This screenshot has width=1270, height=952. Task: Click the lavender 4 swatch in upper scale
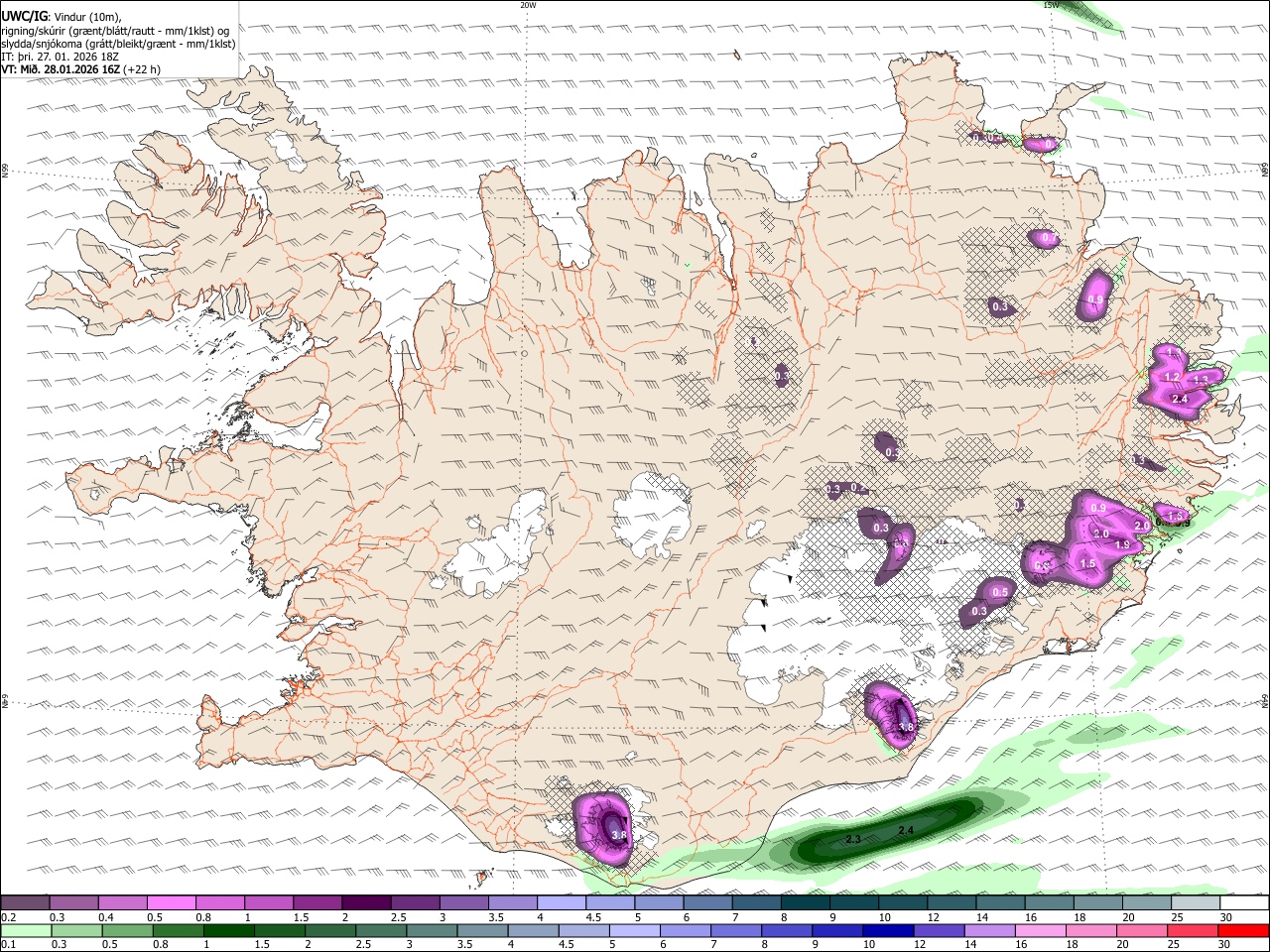[562, 903]
